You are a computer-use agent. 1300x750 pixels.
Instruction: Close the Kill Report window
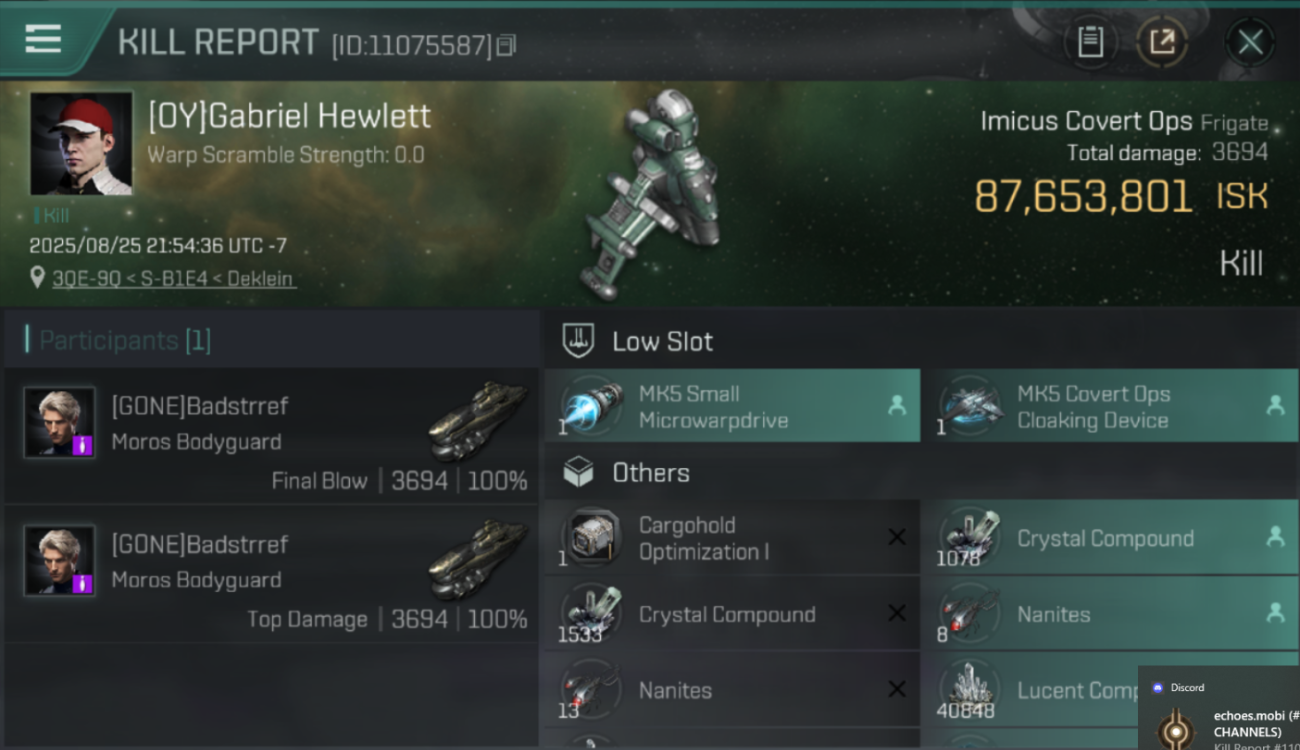coord(1250,42)
